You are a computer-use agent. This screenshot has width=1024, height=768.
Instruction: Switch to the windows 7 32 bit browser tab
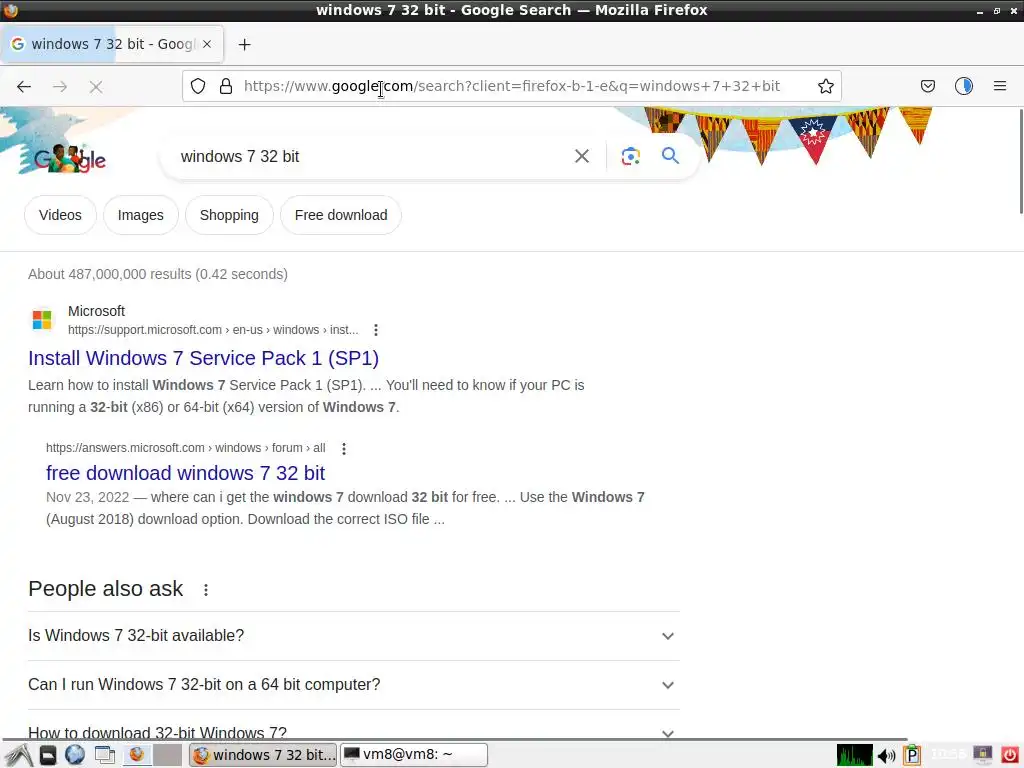click(112, 44)
